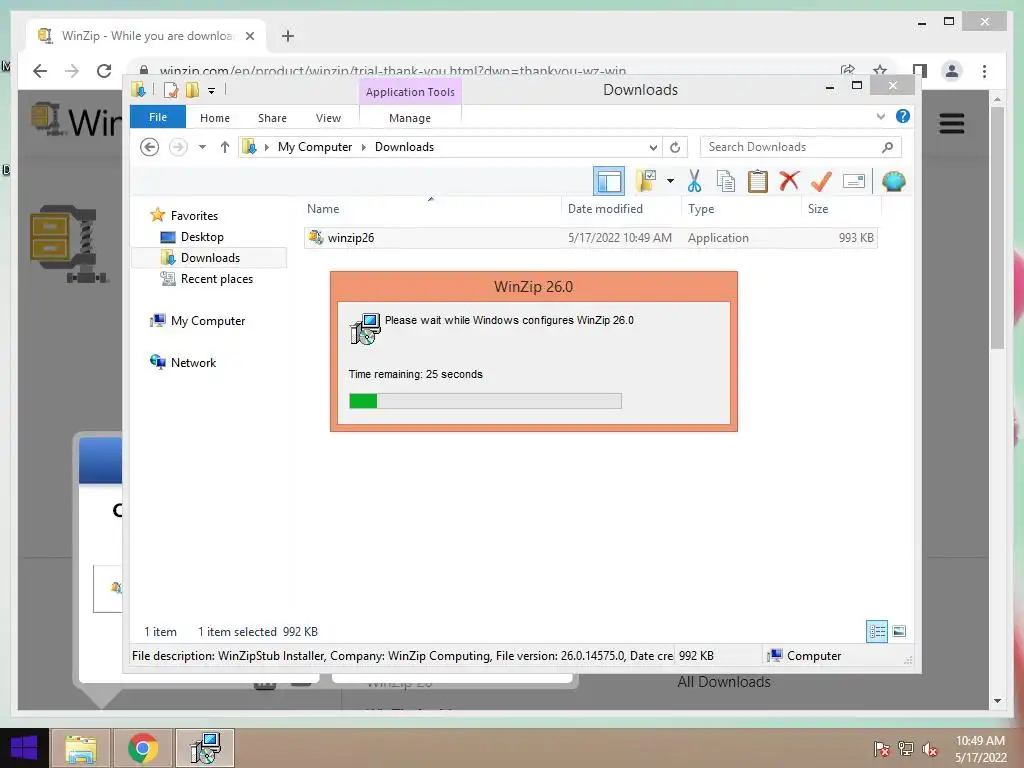Open the File ribbon tab

point(158,117)
